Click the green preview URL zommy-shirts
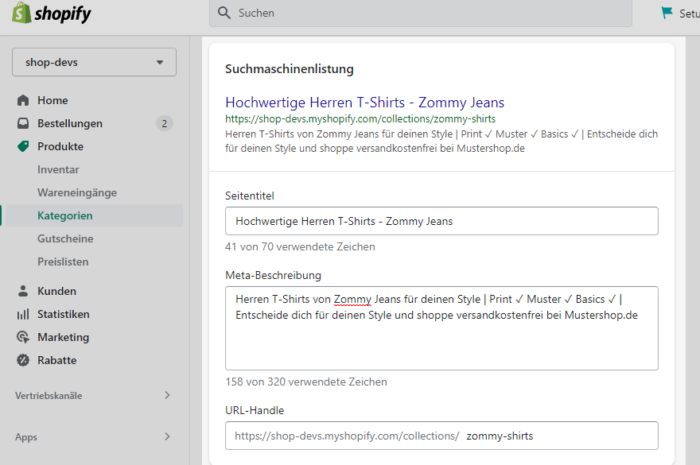This screenshot has height=465, width=700. tap(360, 119)
